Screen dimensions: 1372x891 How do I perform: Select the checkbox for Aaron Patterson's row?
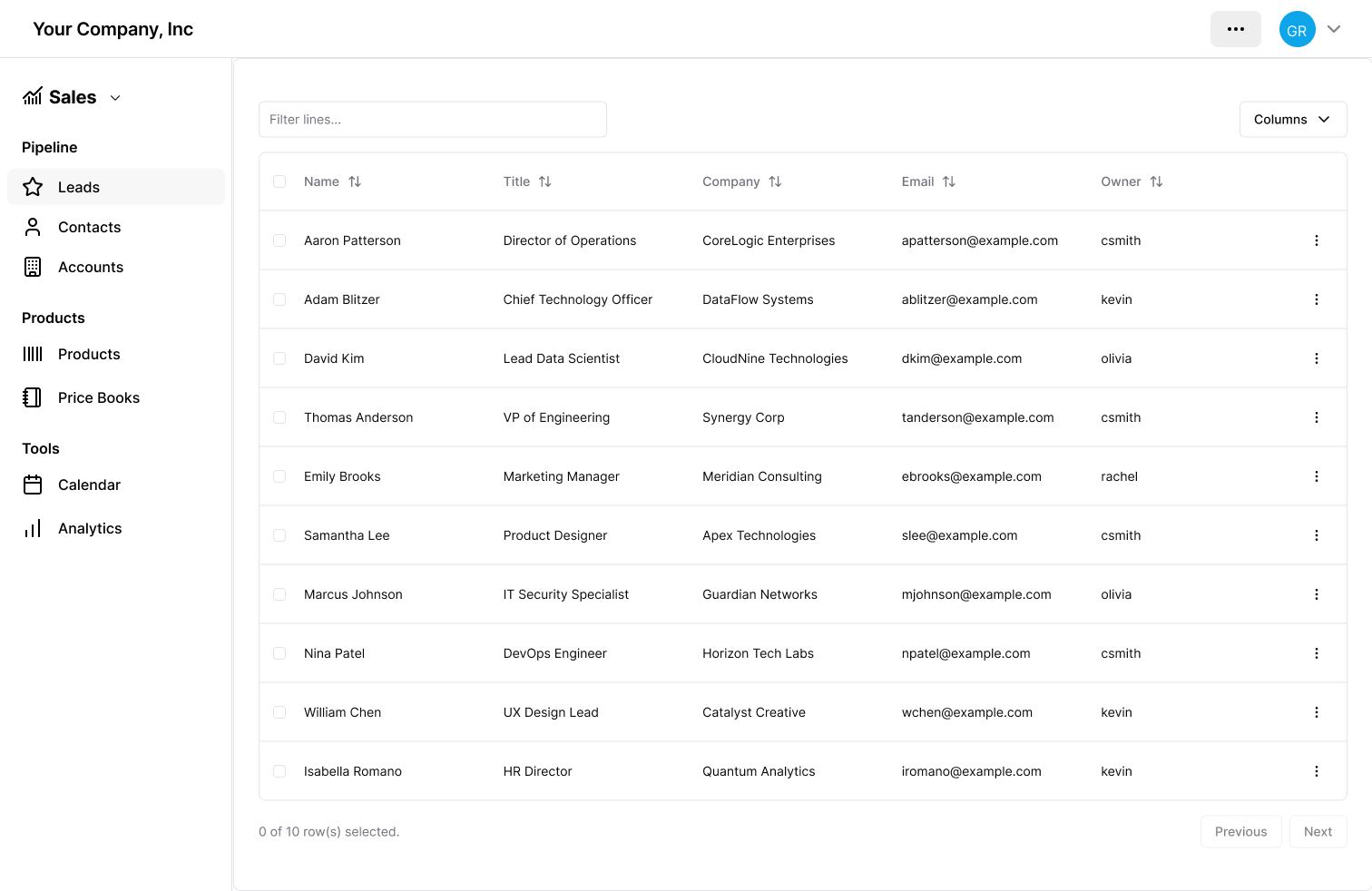point(279,240)
